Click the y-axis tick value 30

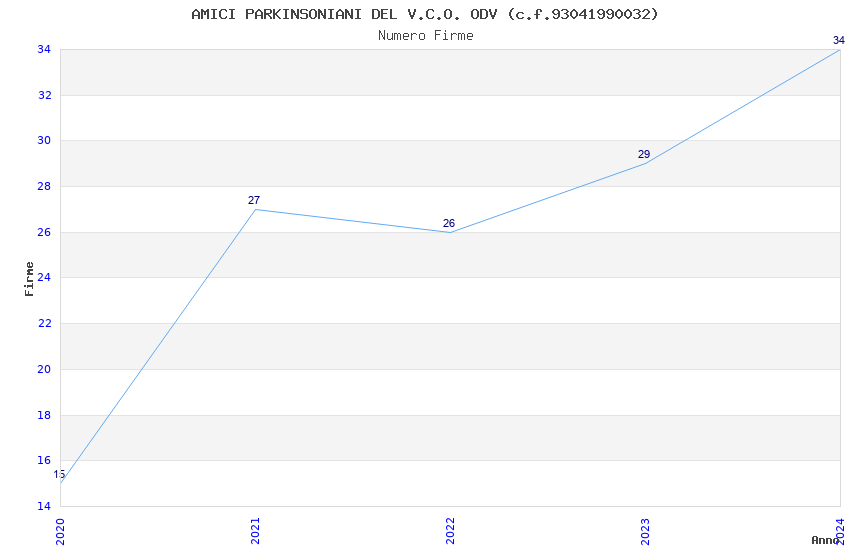pyautogui.click(x=44, y=140)
